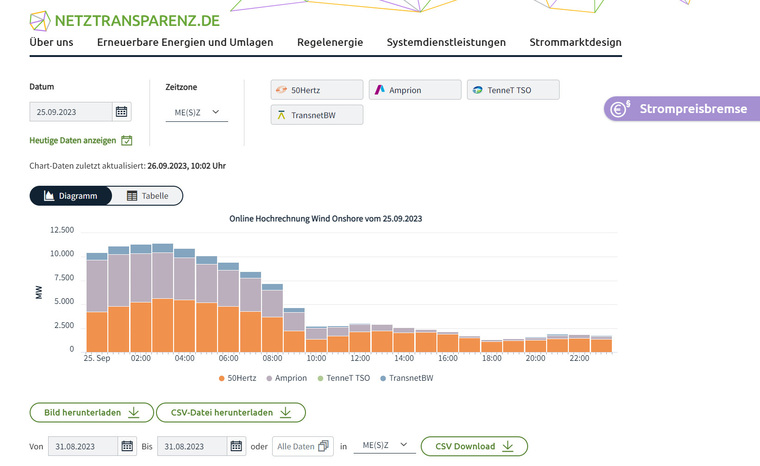The image size is (760, 466).
Task: Click the Von date input field
Action: click(83, 446)
